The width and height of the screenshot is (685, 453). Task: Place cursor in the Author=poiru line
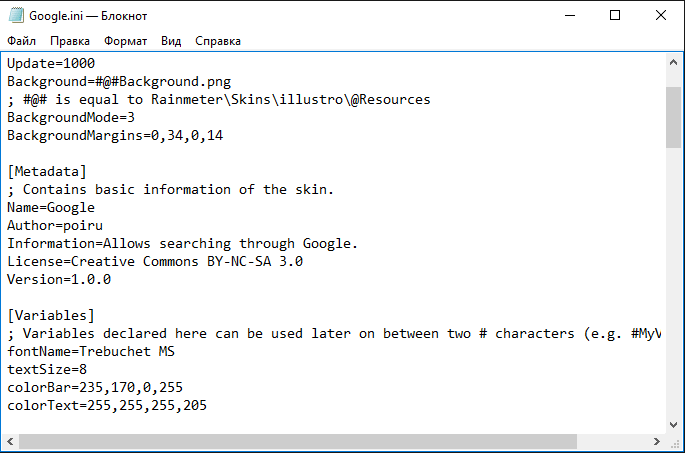tap(55, 225)
